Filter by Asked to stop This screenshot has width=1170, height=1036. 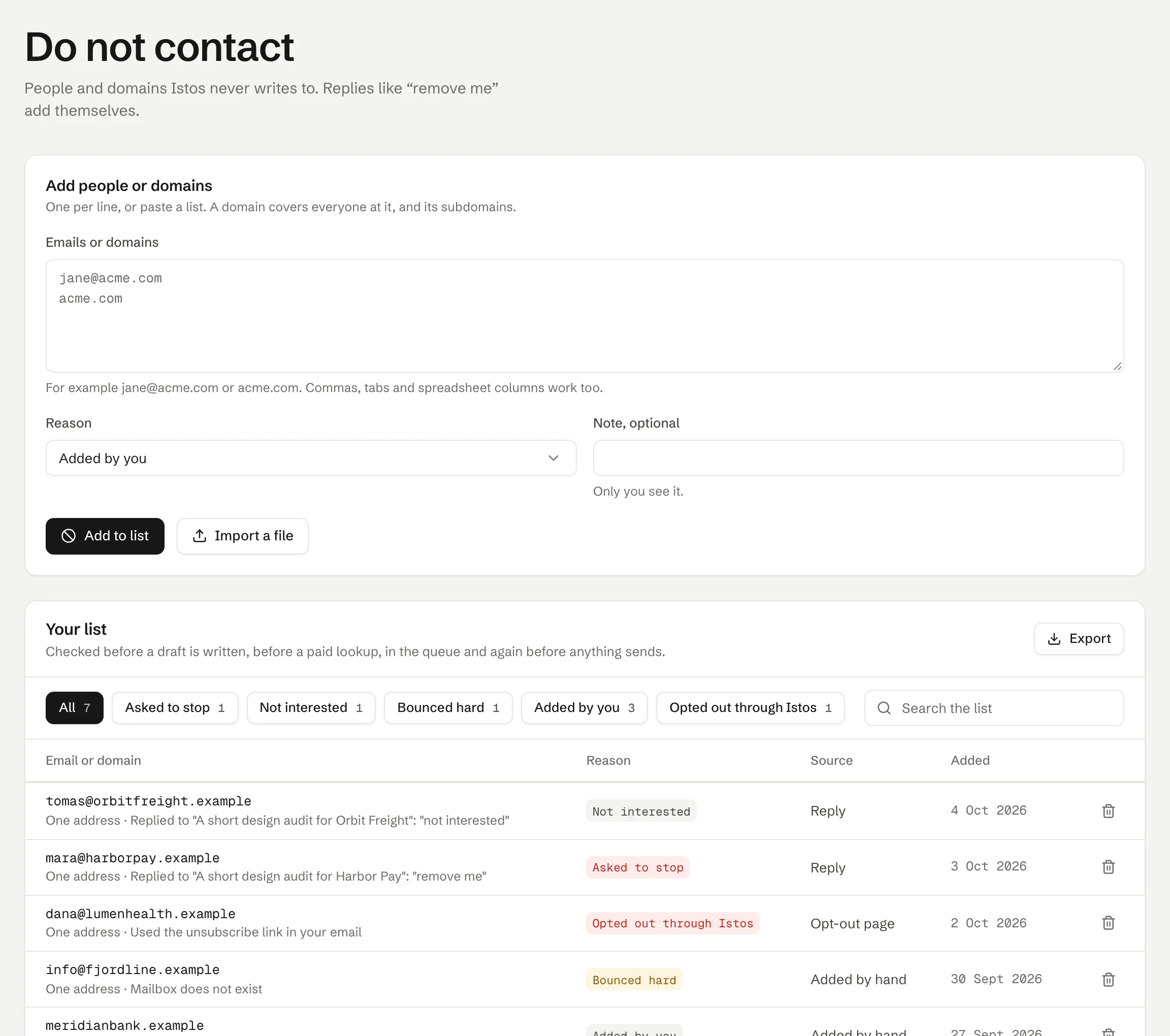(175, 708)
